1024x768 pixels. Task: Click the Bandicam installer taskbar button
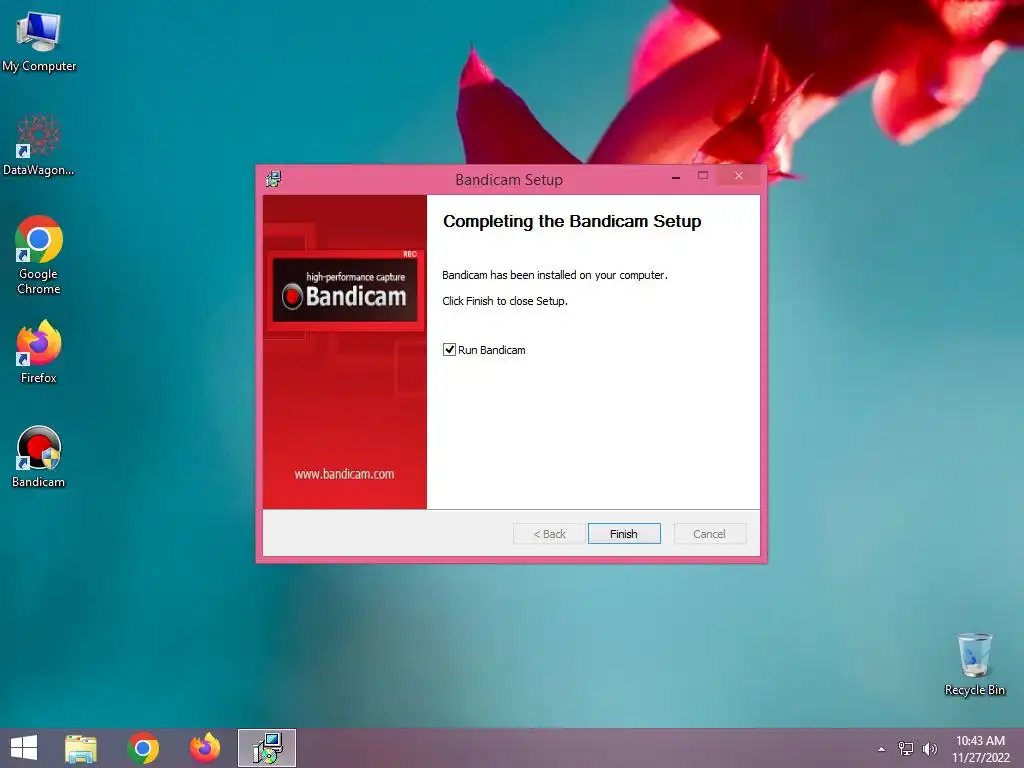(266, 748)
